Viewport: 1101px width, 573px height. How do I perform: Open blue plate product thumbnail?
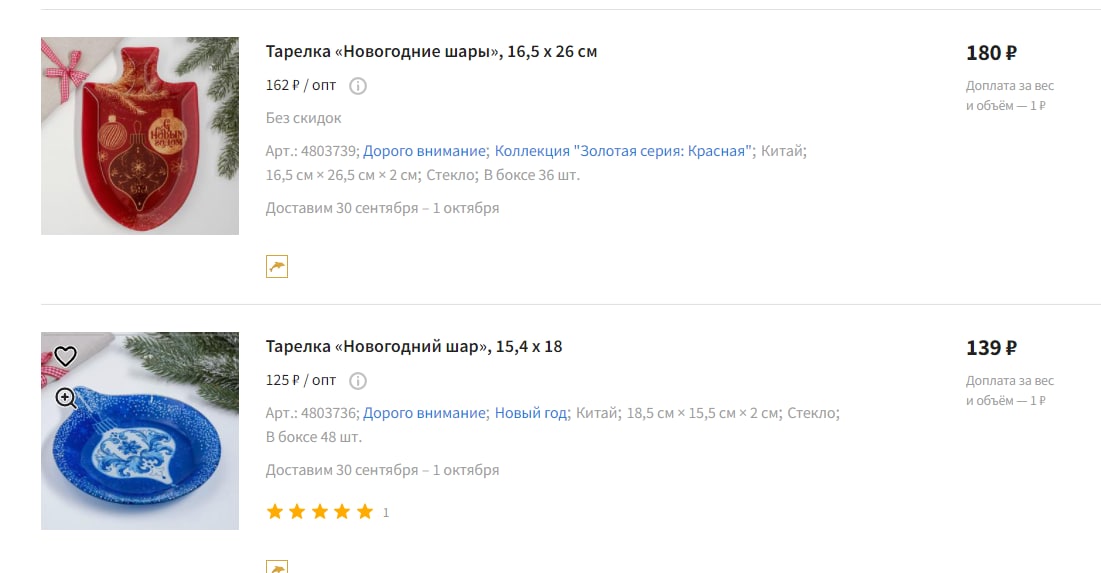[140, 430]
